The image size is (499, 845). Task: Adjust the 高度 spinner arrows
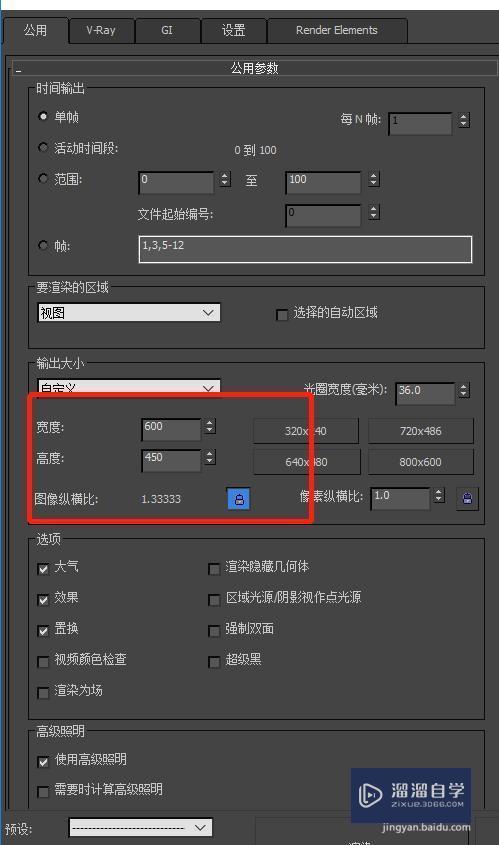point(210,458)
